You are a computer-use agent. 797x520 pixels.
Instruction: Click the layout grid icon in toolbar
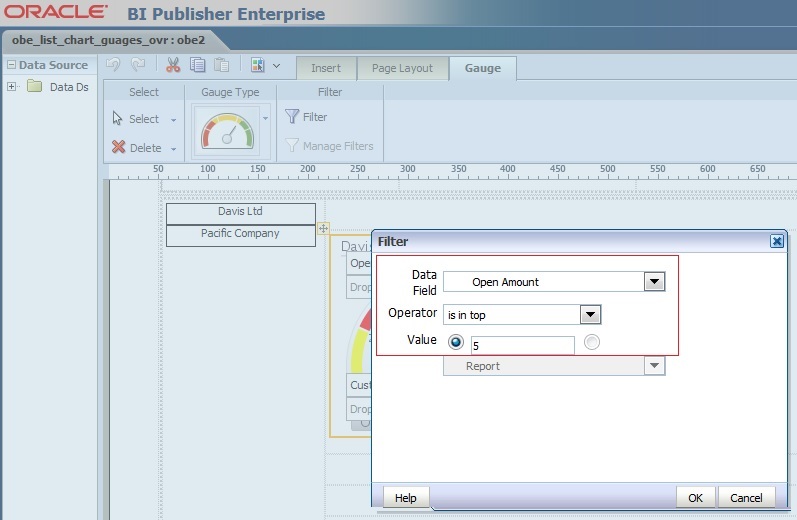(x=258, y=65)
